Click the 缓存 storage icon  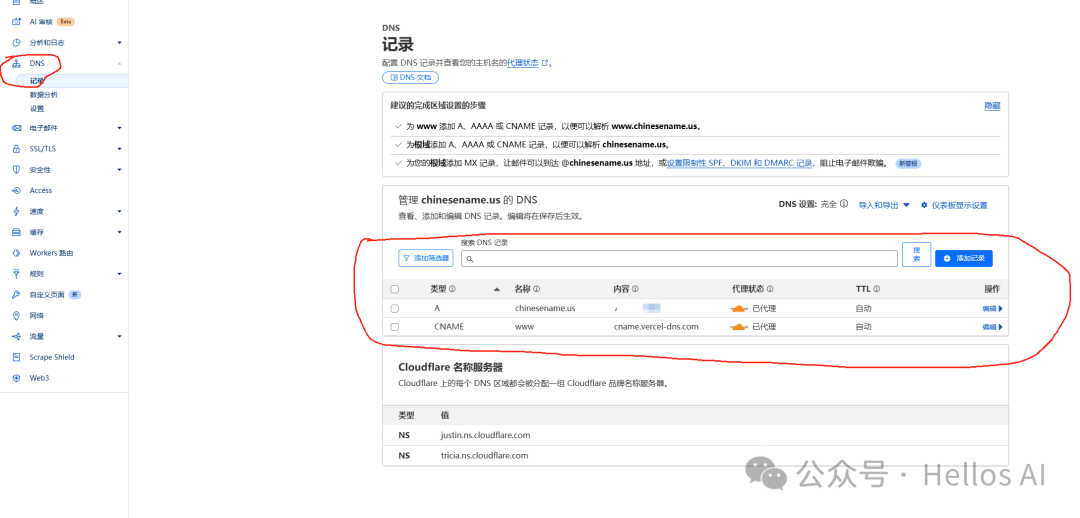click(17, 232)
